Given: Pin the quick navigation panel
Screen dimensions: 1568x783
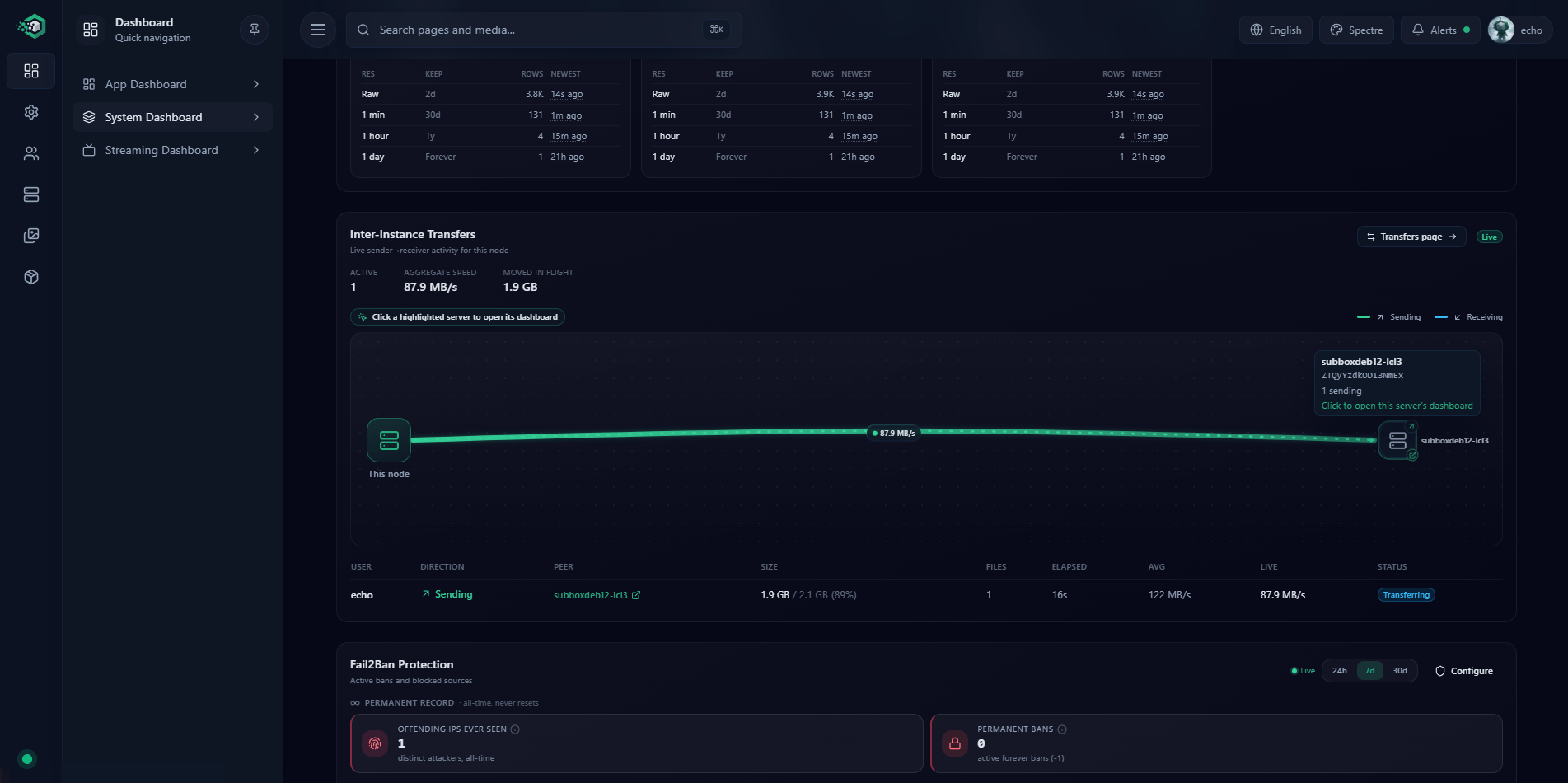Looking at the screenshot, I should [x=255, y=30].
